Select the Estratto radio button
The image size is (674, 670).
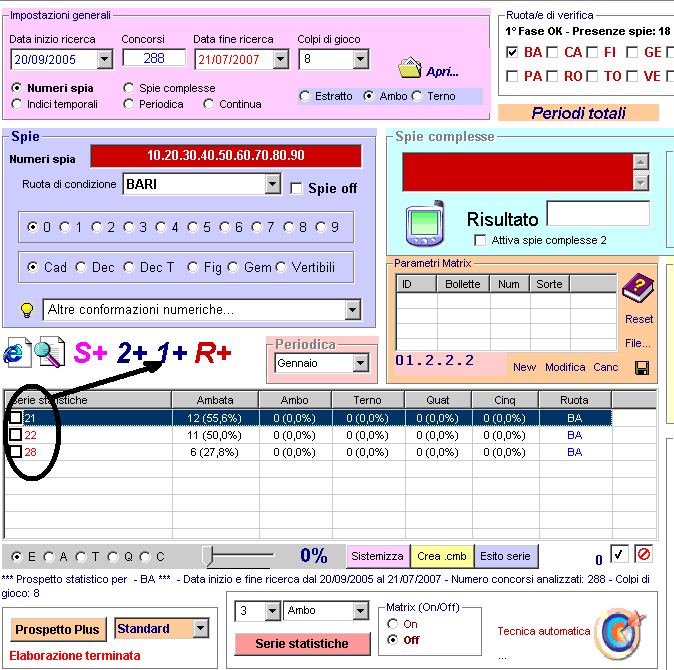click(305, 96)
